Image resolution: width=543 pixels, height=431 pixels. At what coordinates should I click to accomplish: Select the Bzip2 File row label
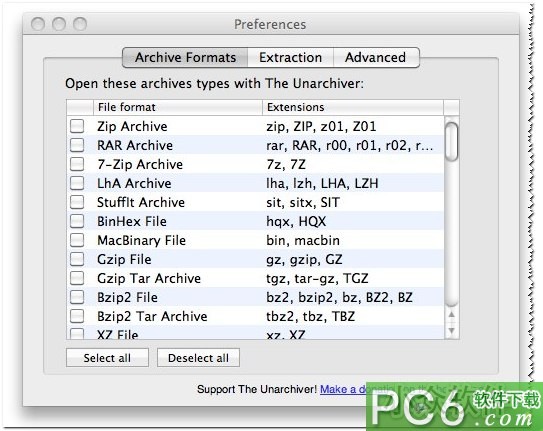127,297
